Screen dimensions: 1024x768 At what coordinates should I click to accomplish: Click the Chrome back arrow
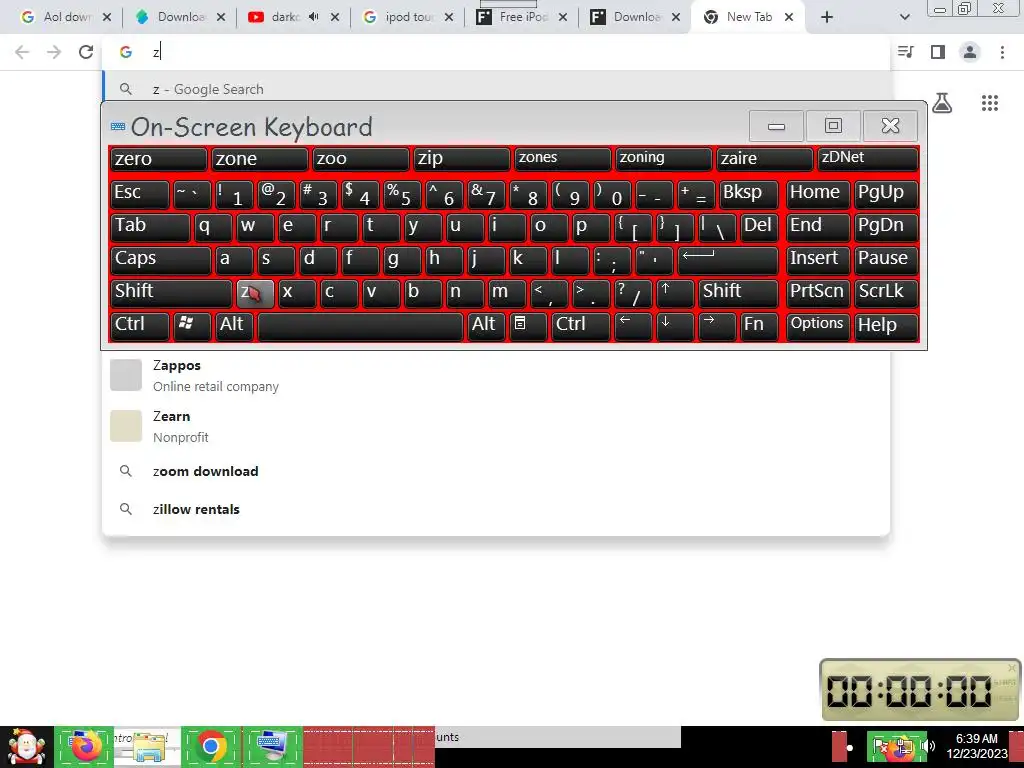pyautogui.click(x=22, y=52)
